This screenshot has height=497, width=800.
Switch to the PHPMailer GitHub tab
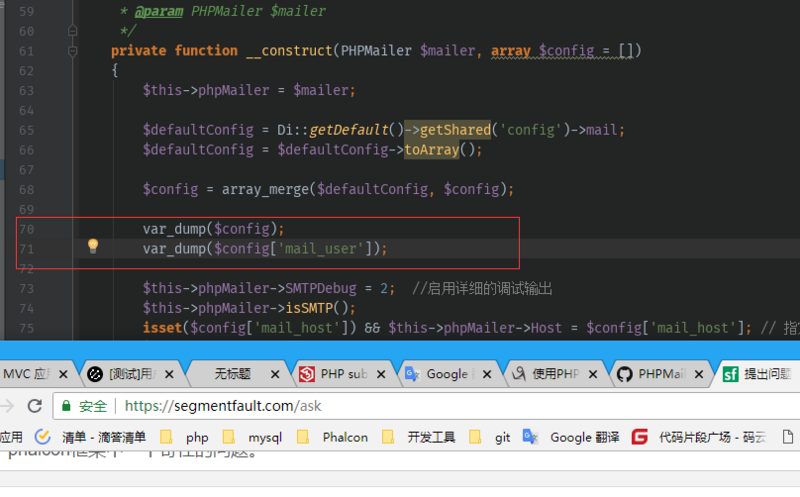662,374
